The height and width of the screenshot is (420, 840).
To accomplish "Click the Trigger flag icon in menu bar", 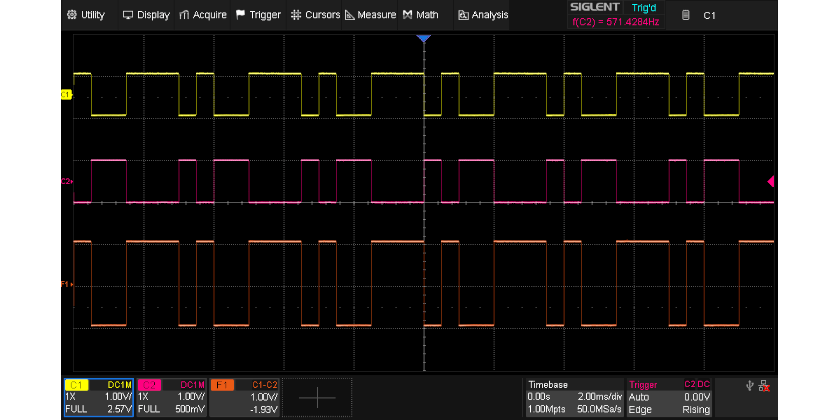I will pyautogui.click(x=241, y=15).
